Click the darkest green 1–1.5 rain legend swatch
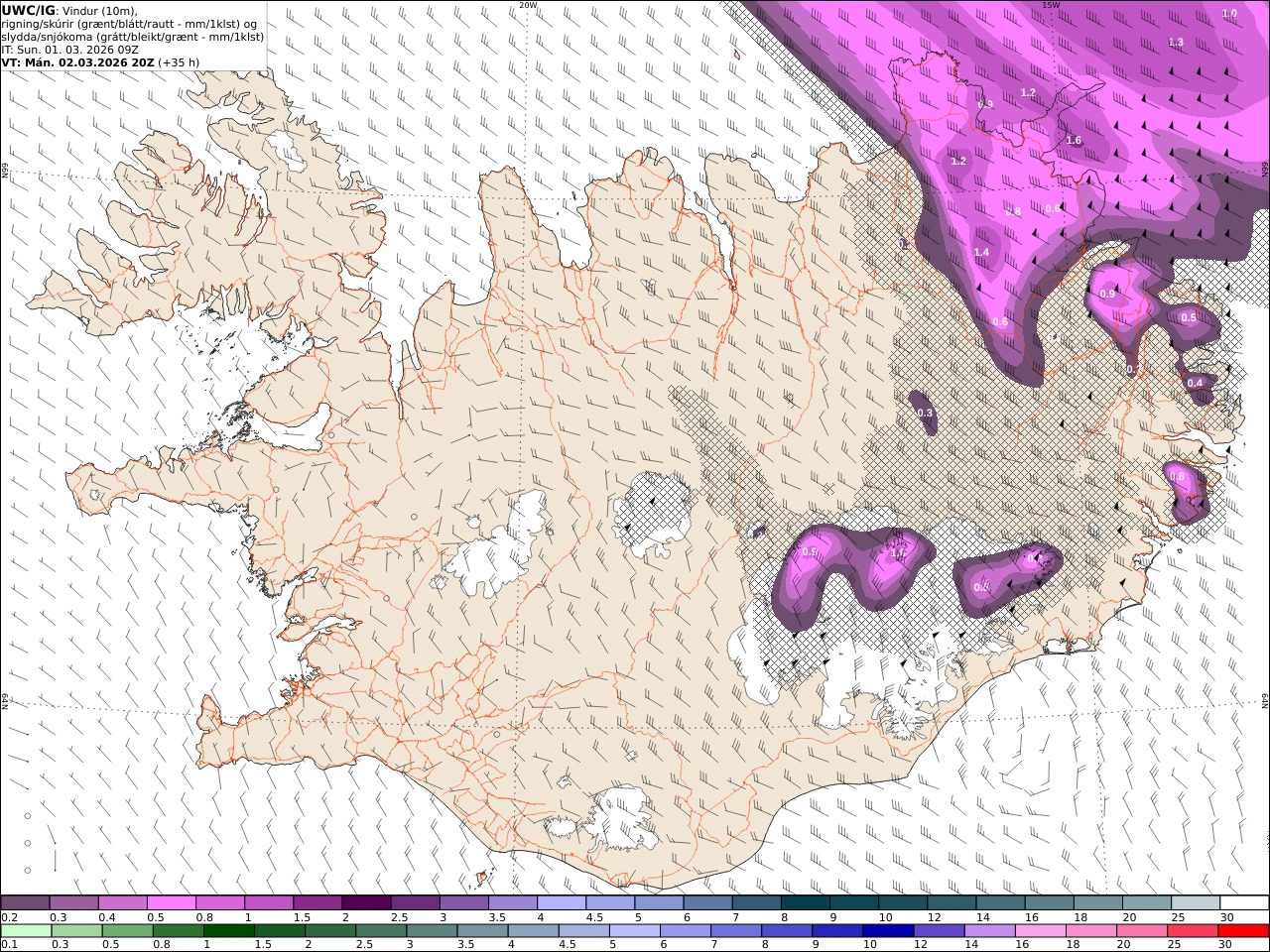Image resolution: width=1270 pixels, height=952 pixels. (x=228, y=930)
